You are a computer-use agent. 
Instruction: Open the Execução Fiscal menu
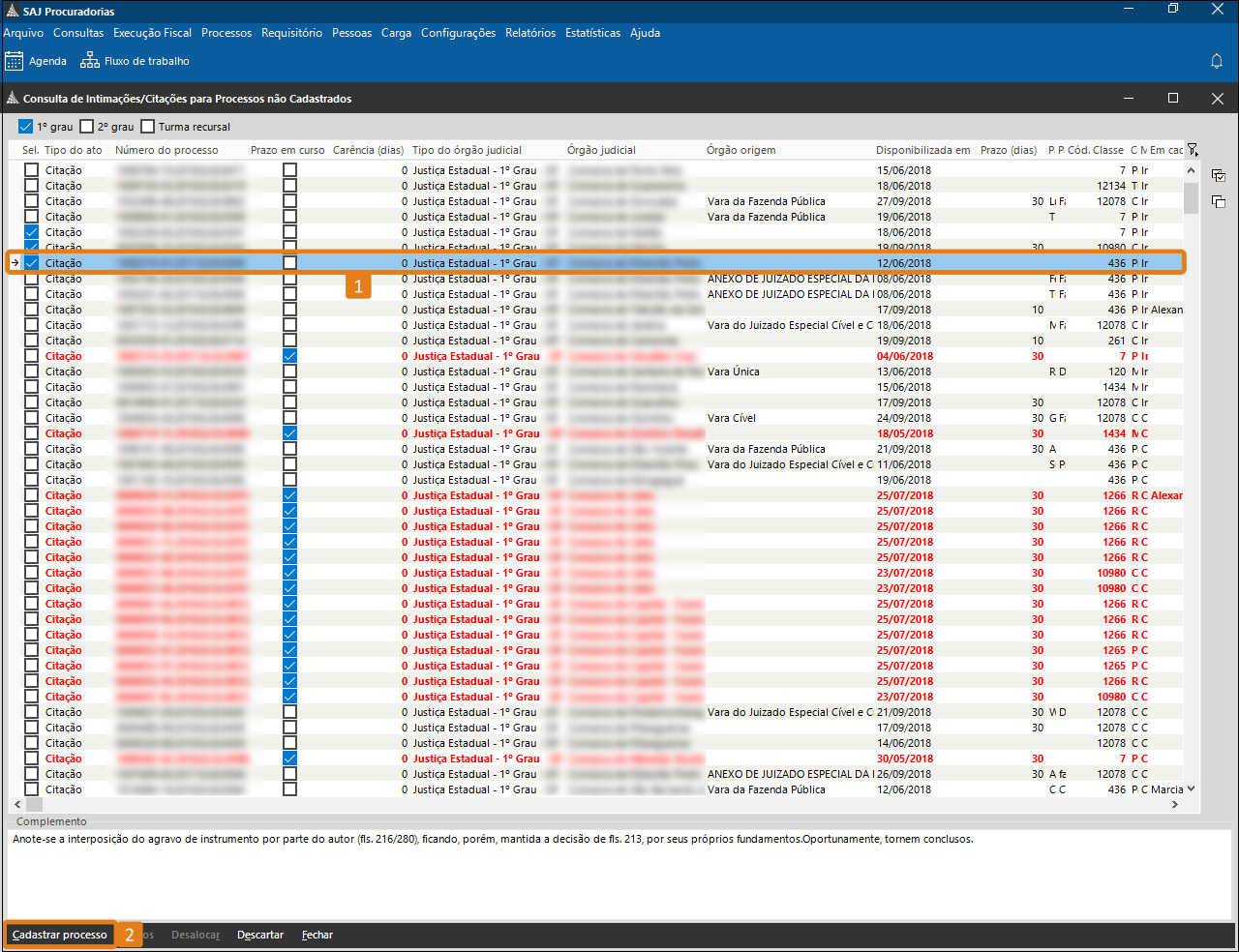[x=152, y=33]
